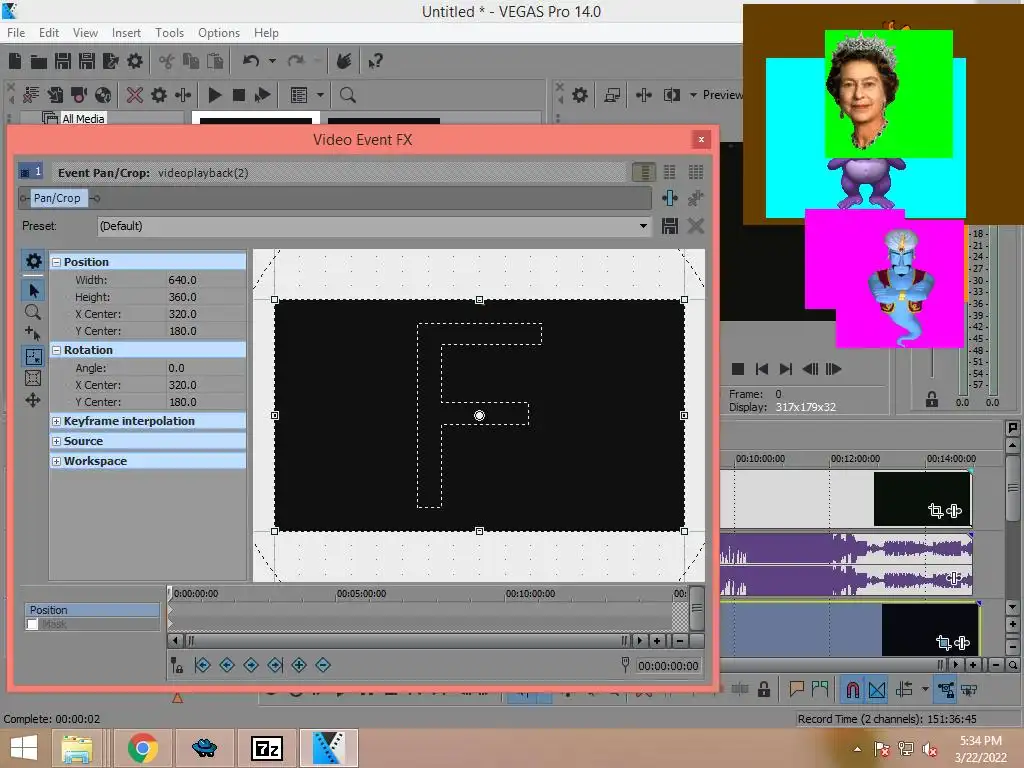Open the File menu
1024x768 pixels.
tap(16, 33)
